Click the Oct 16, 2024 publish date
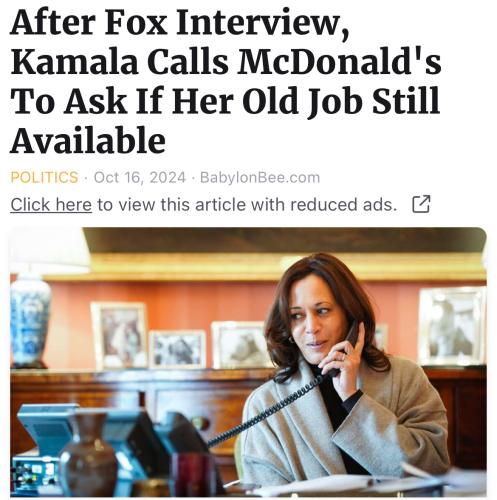 point(140,177)
